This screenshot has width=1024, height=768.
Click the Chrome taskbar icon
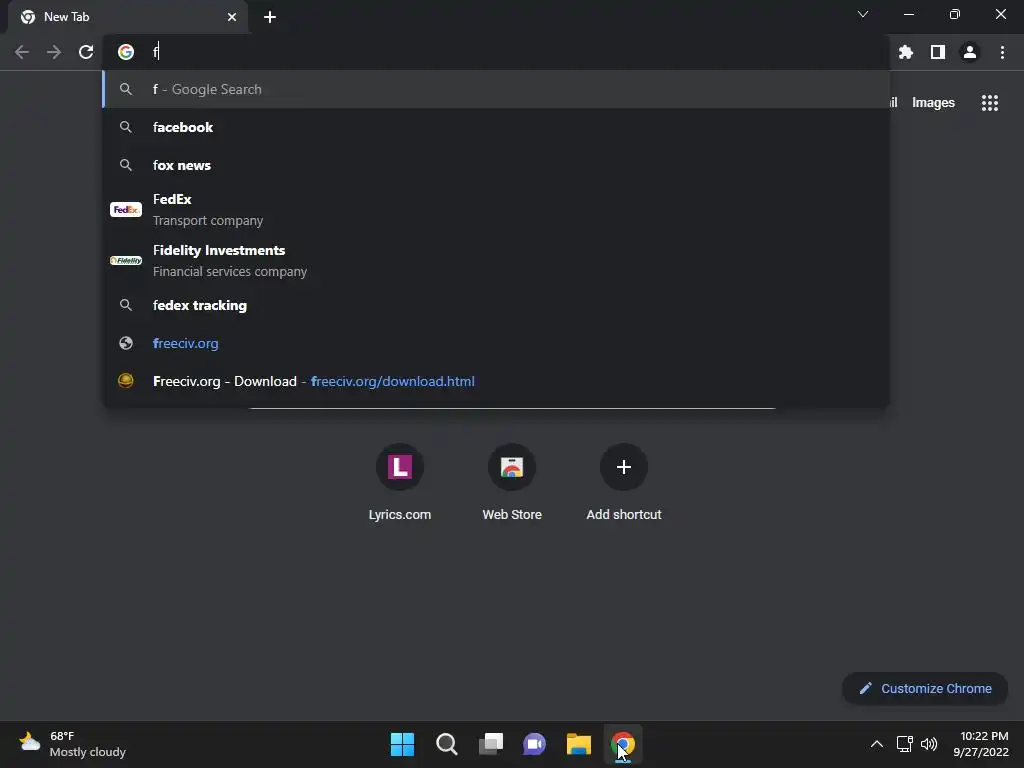coord(622,744)
